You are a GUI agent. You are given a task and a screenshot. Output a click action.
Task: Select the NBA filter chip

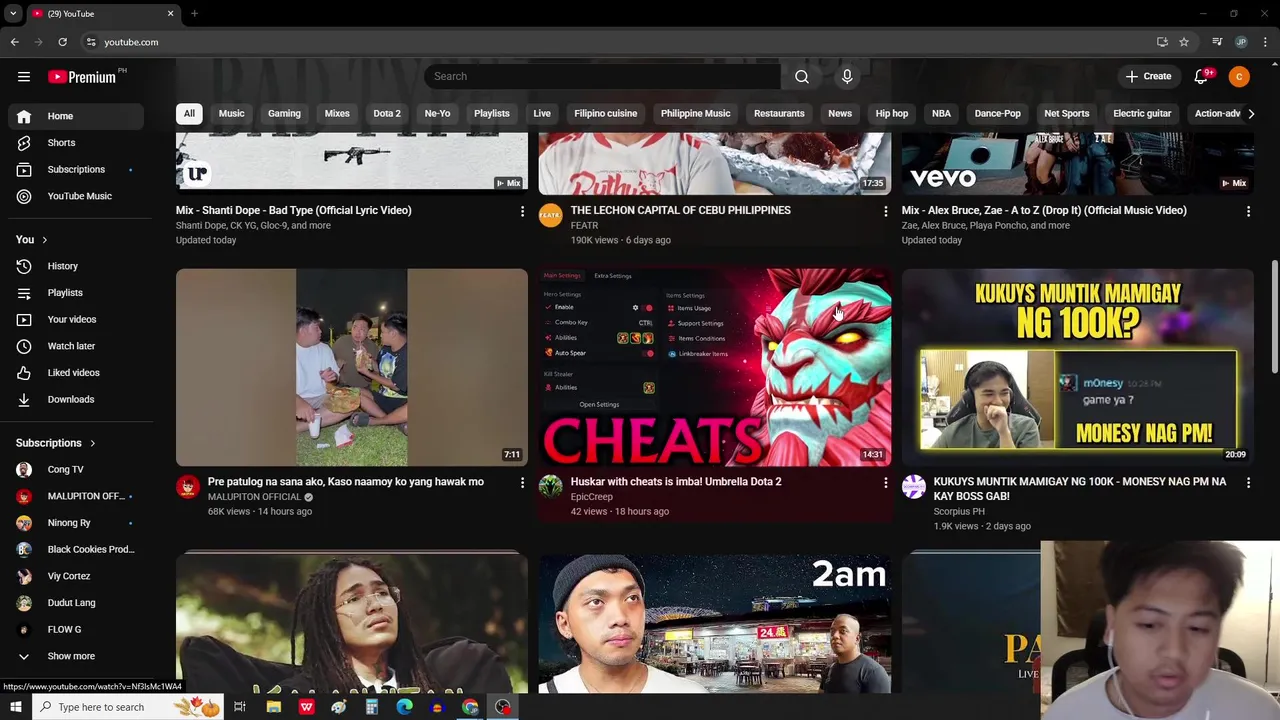pyautogui.click(x=941, y=113)
